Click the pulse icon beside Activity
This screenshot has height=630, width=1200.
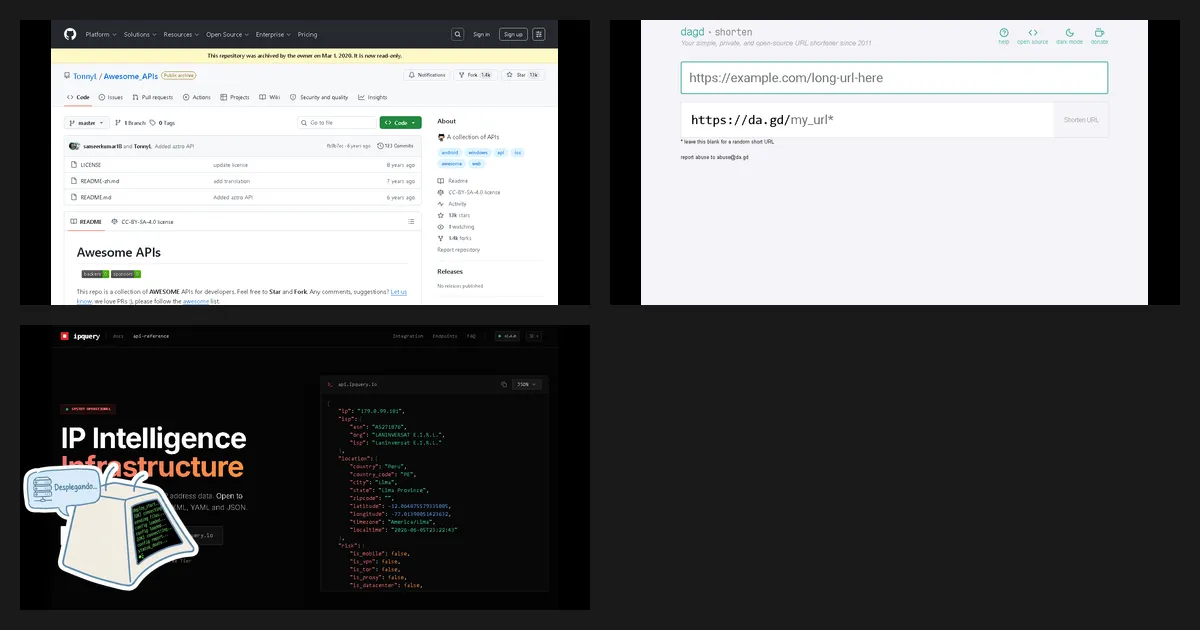441,204
